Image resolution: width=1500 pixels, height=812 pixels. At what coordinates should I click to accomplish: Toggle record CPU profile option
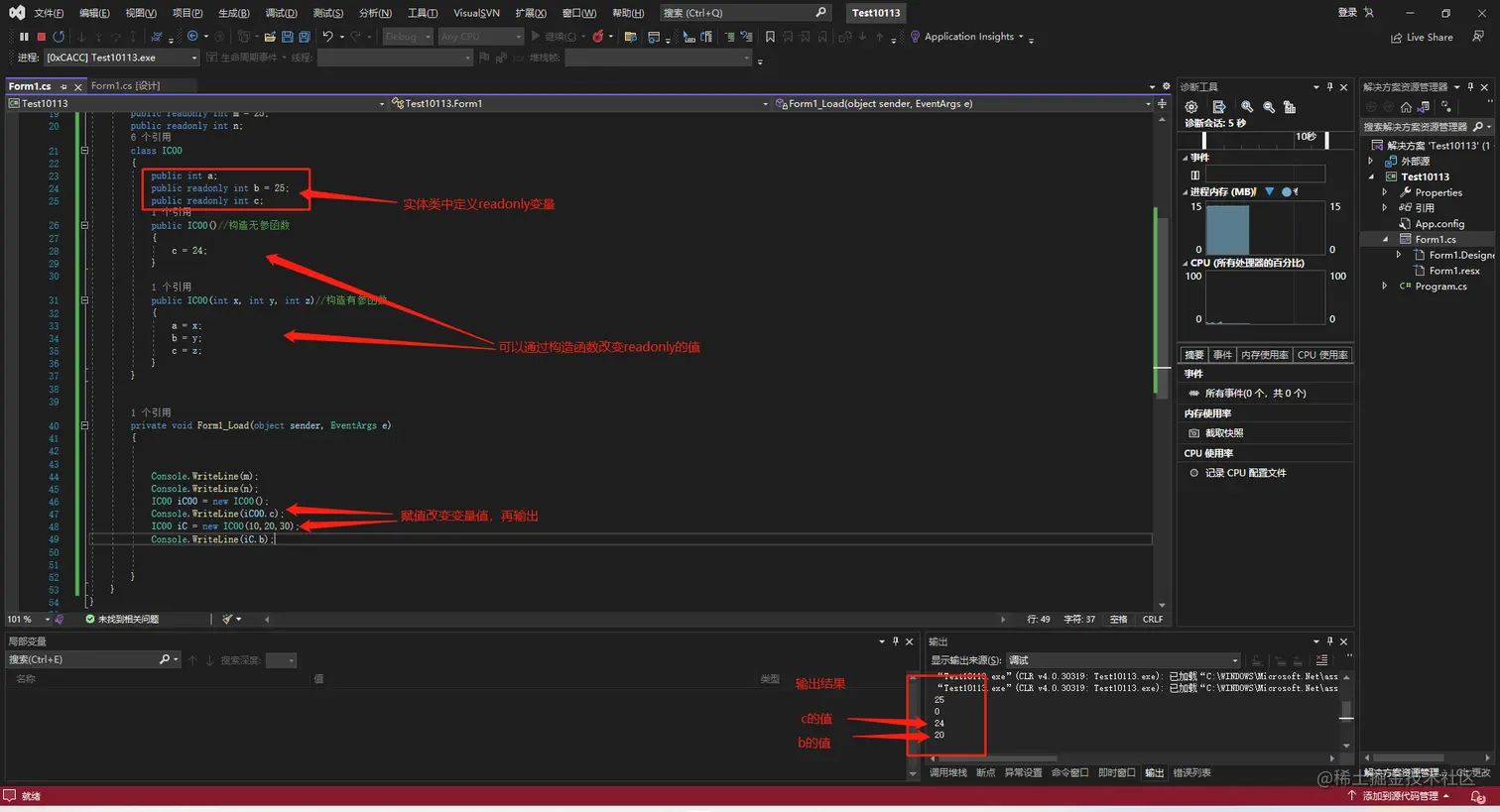[x=1237, y=473]
